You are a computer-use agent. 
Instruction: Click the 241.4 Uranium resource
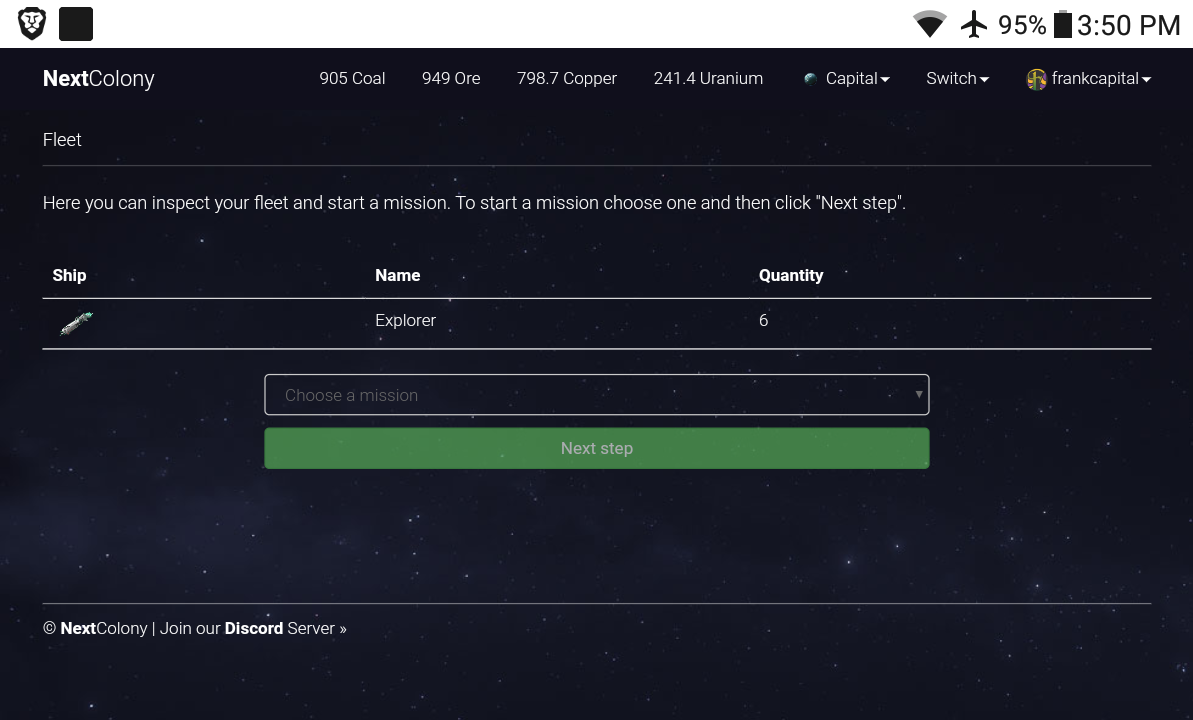708,78
